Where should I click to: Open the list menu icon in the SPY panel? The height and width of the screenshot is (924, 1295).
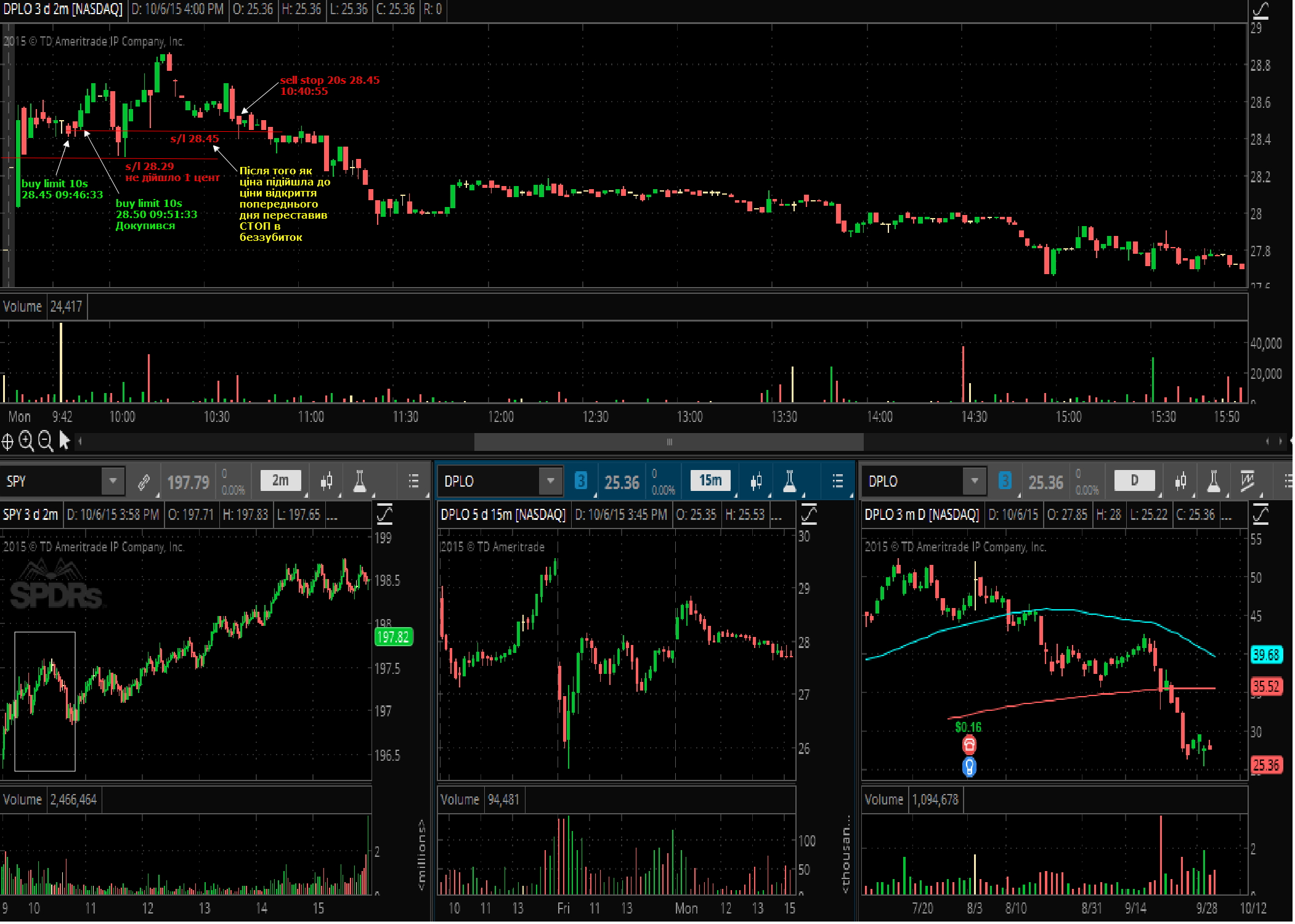(413, 481)
